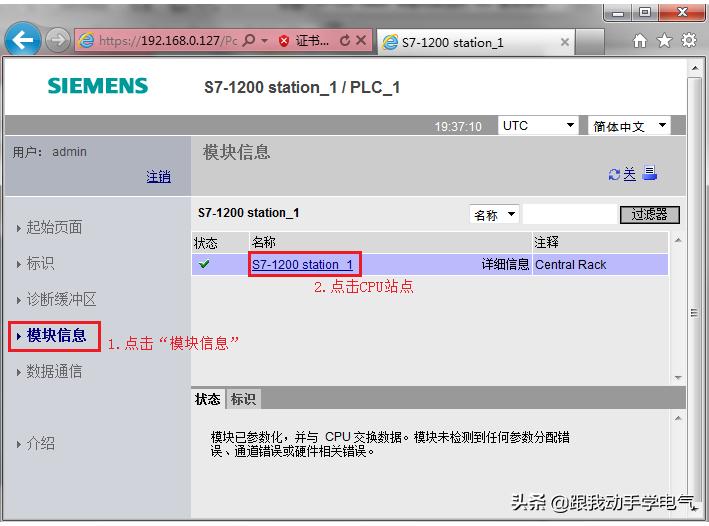This screenshot has width=709, height=526.
Task: Click the page scrollbar up arrow
Action: pyautogui.click(x=695, y=68)
